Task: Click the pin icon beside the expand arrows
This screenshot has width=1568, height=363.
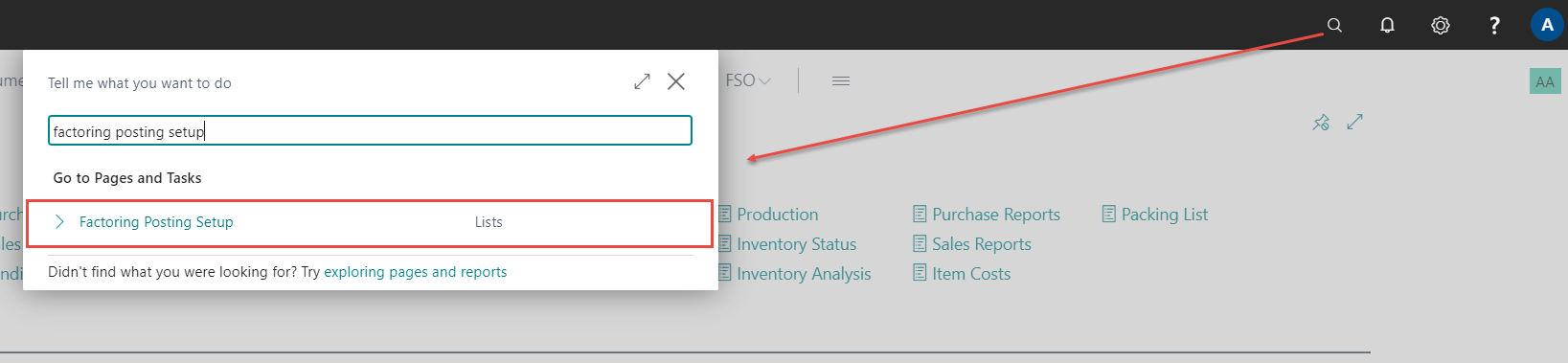Action: coord(1321,122)
